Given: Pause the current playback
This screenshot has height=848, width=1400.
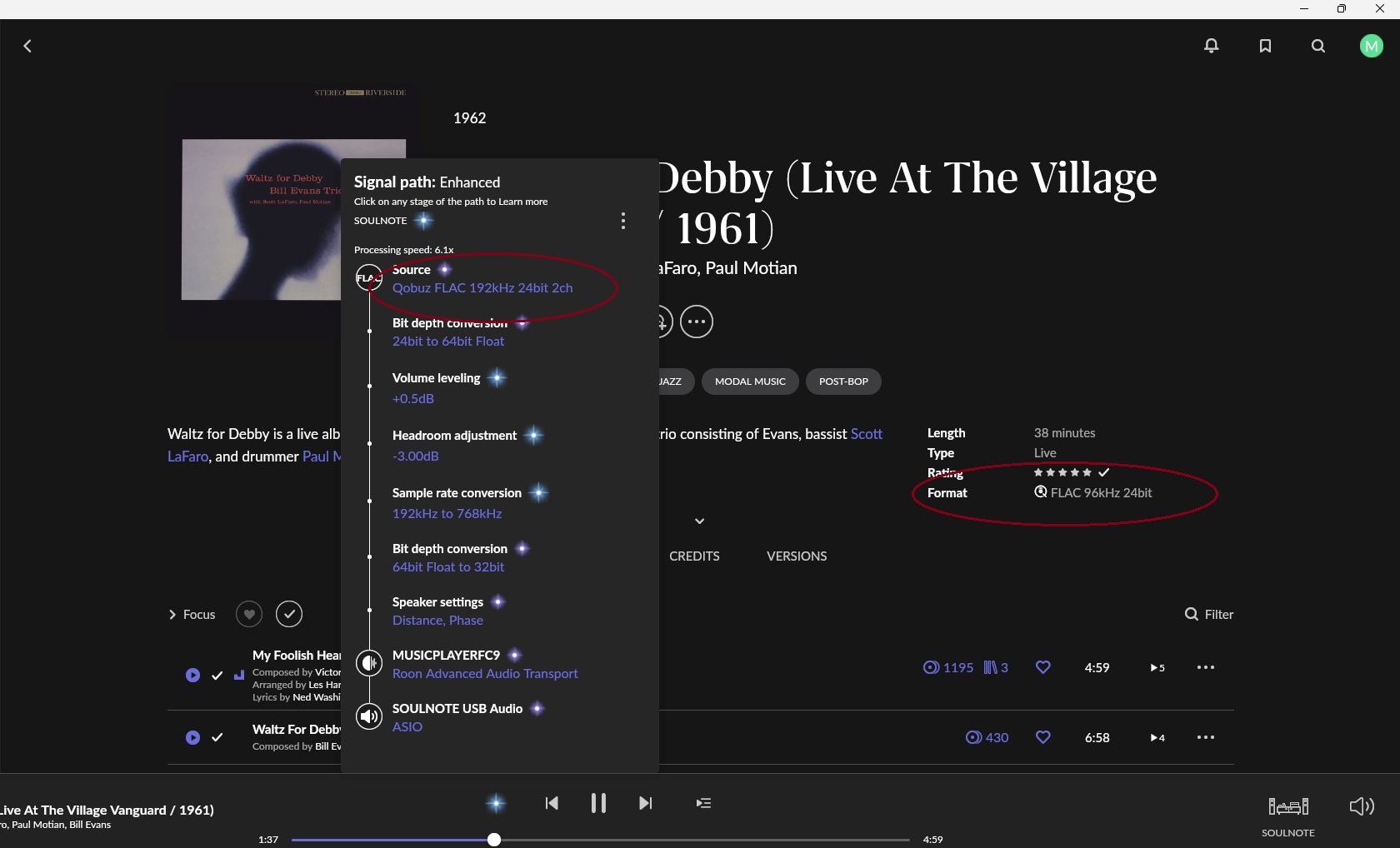Looking at the screenshot, I should pos(598,803).
